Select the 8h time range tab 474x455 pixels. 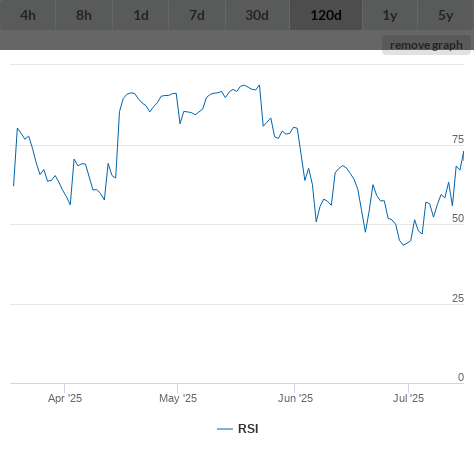84,15
